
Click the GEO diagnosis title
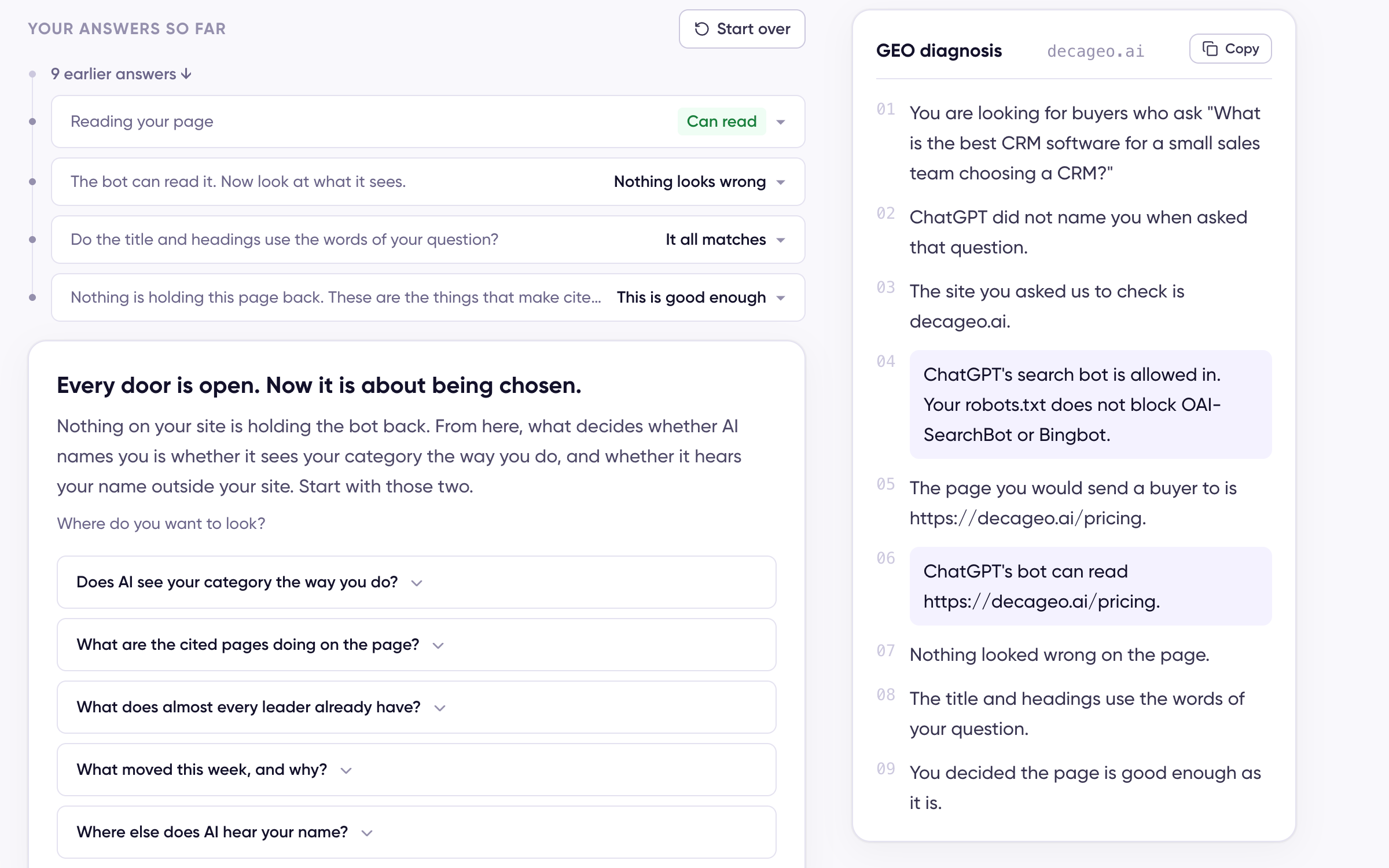click(x=939, y=50)
